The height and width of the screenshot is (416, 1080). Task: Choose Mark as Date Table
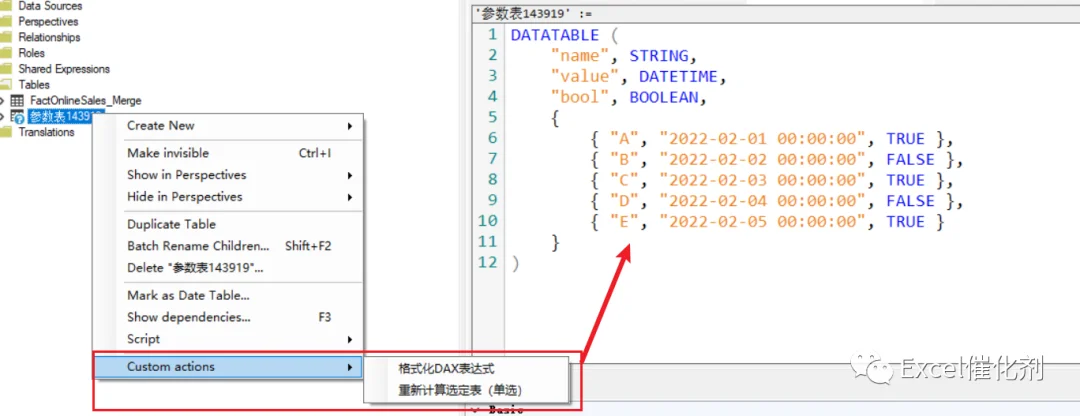coord(228,295)
